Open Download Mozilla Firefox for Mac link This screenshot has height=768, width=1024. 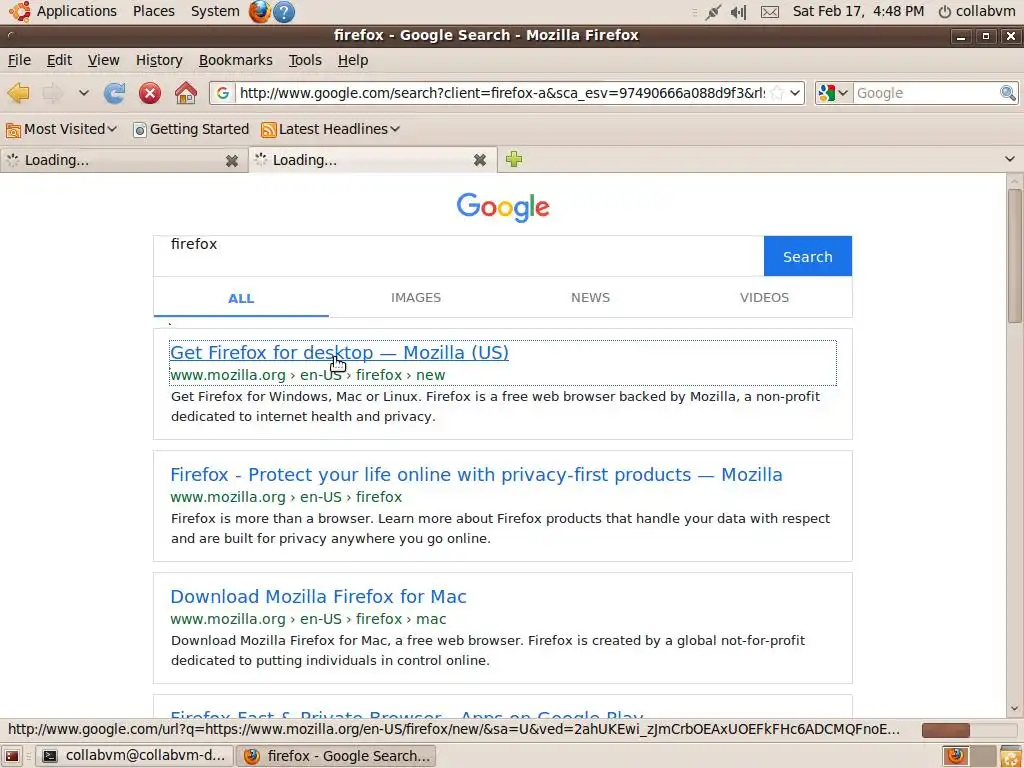pyautogui.click(x=318, y=597)
